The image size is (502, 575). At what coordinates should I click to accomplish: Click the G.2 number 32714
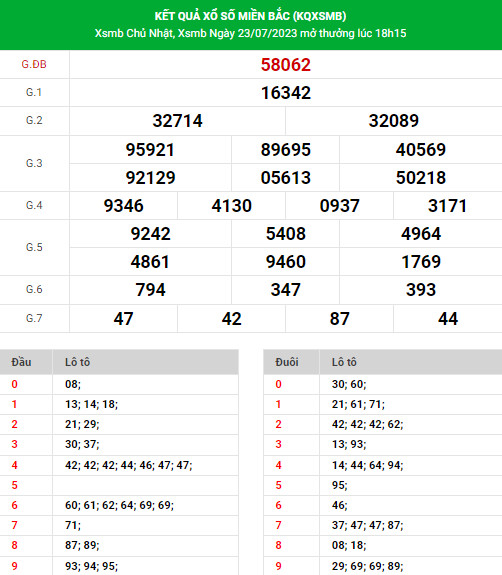pos(177,121)
